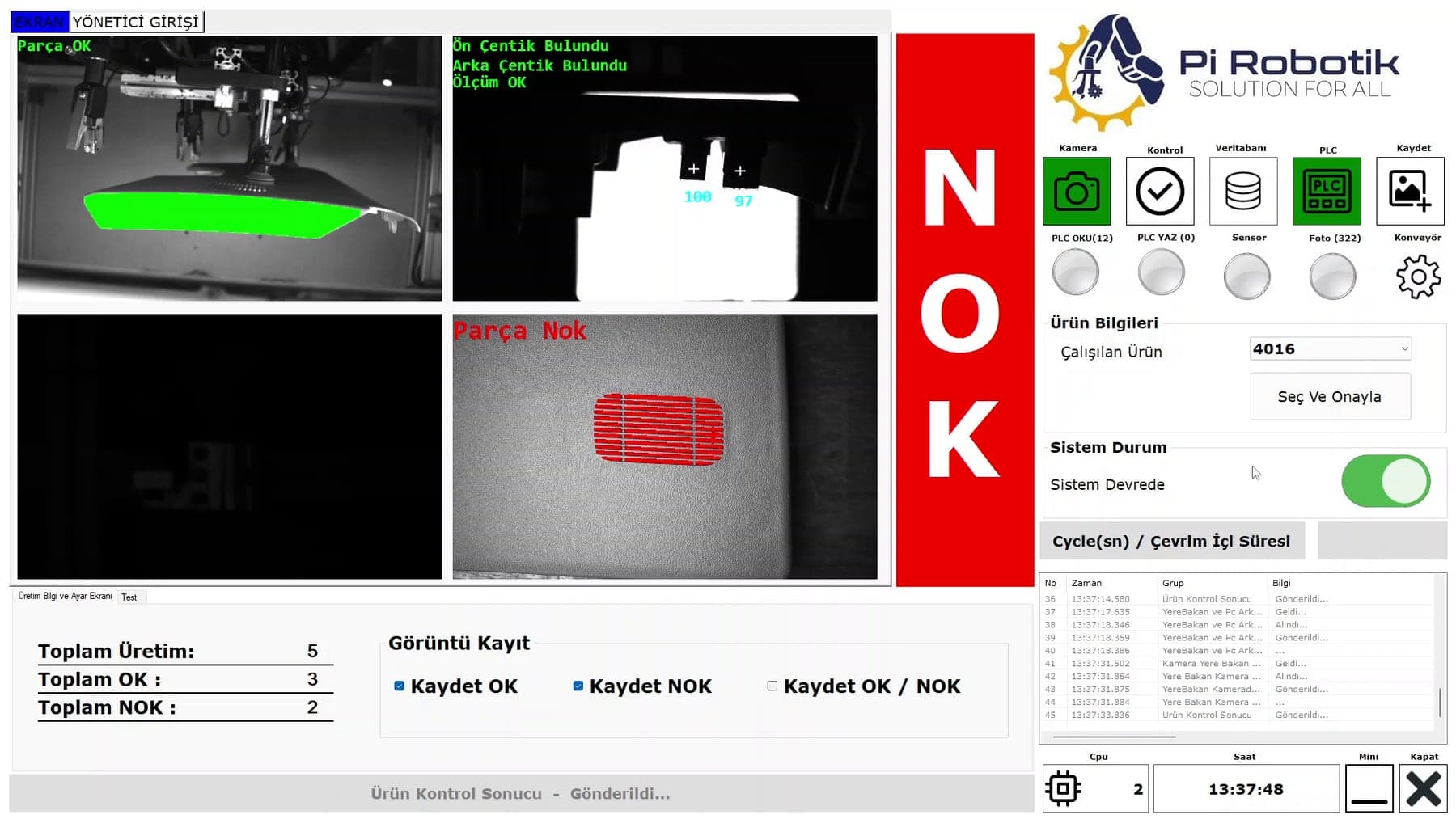Click the log list horizontal scrollbar
This screenshot has height=819, width=1456.
coord(1114,737)
